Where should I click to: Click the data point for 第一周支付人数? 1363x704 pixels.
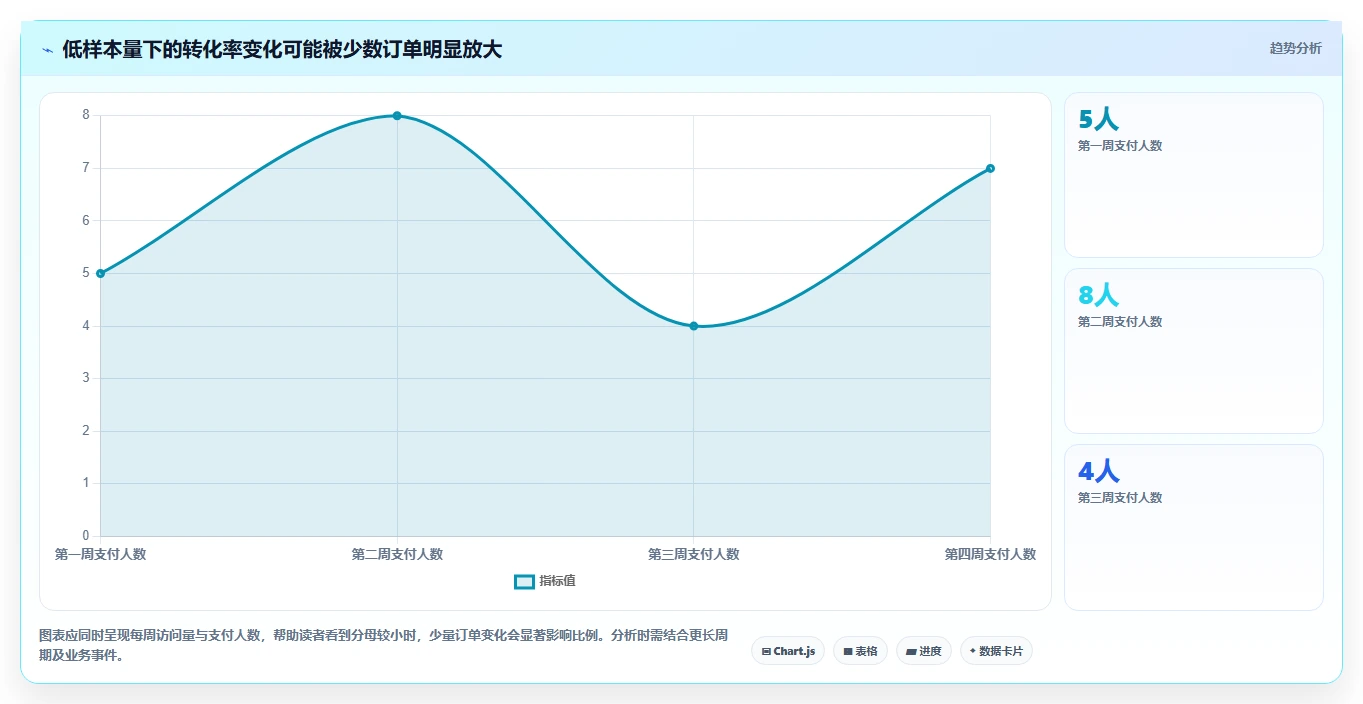tap(100, 273)
